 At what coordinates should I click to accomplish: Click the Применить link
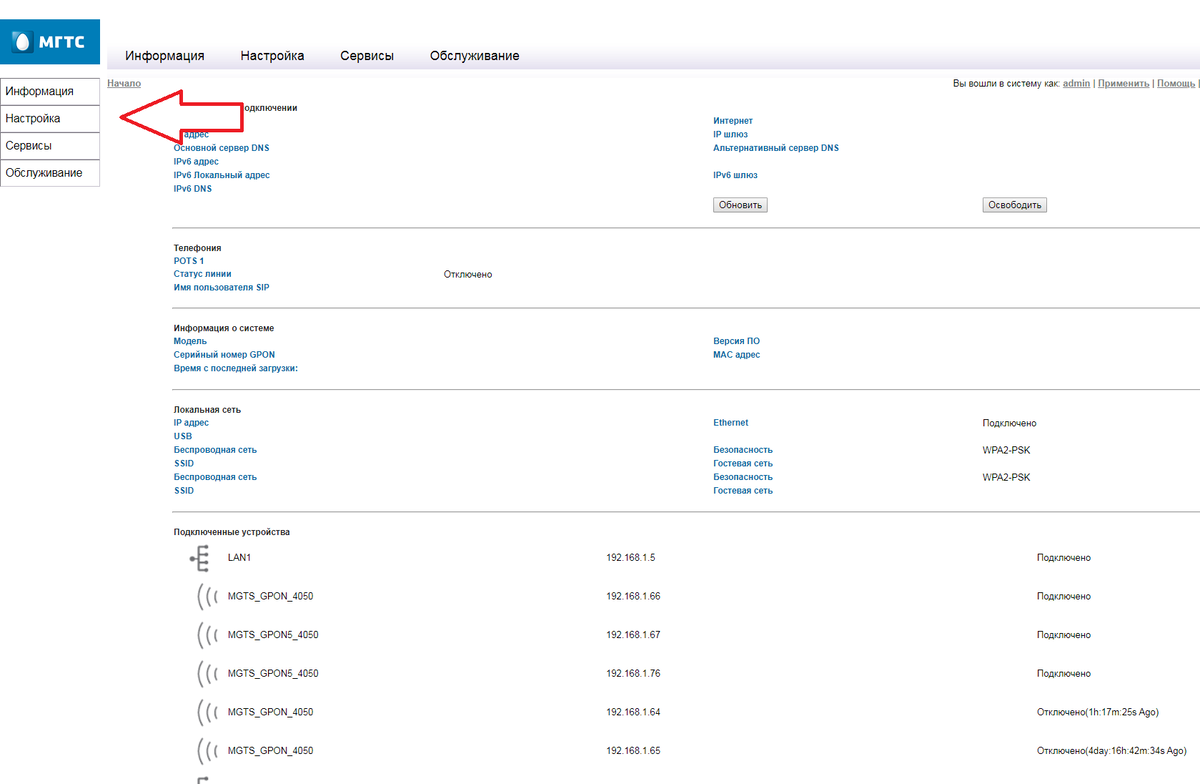pyautogui.click(x=1123, y=83)
